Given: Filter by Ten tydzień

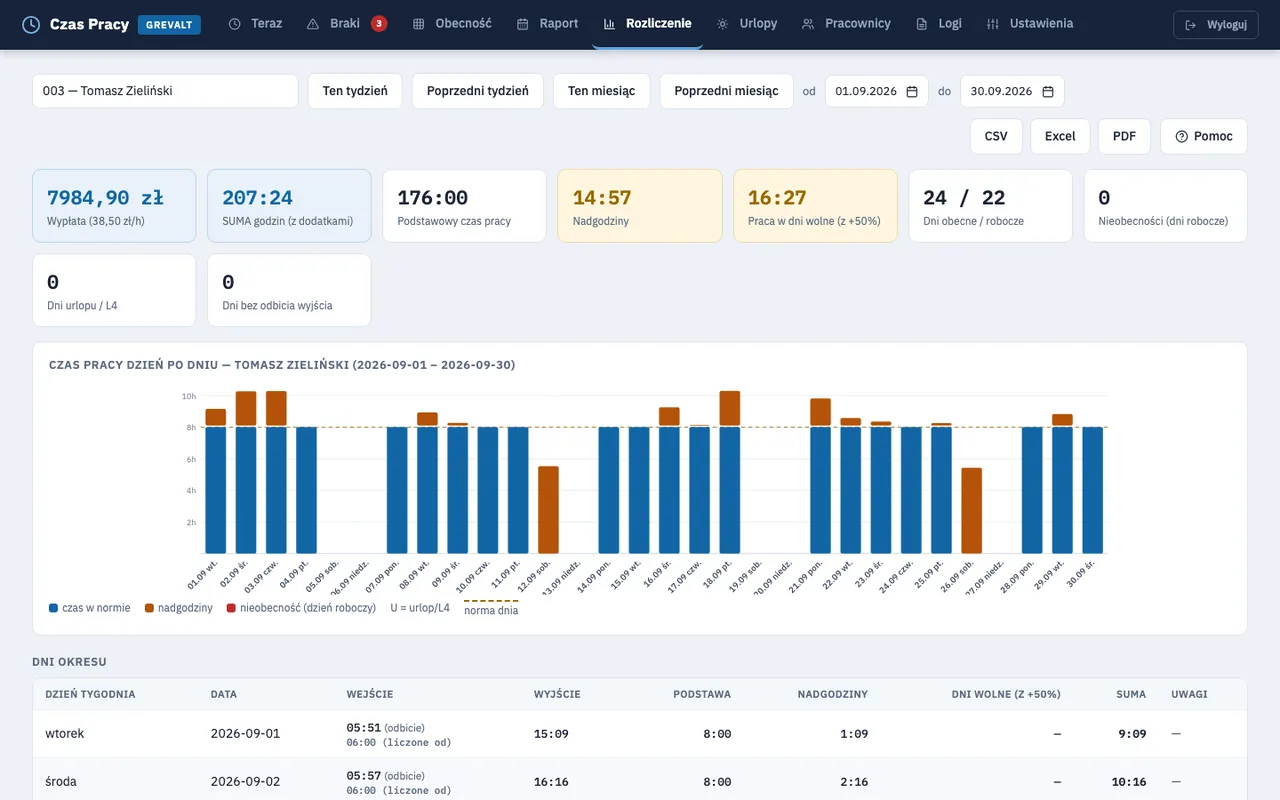Looking at the screenshot, I should point(355,91).
